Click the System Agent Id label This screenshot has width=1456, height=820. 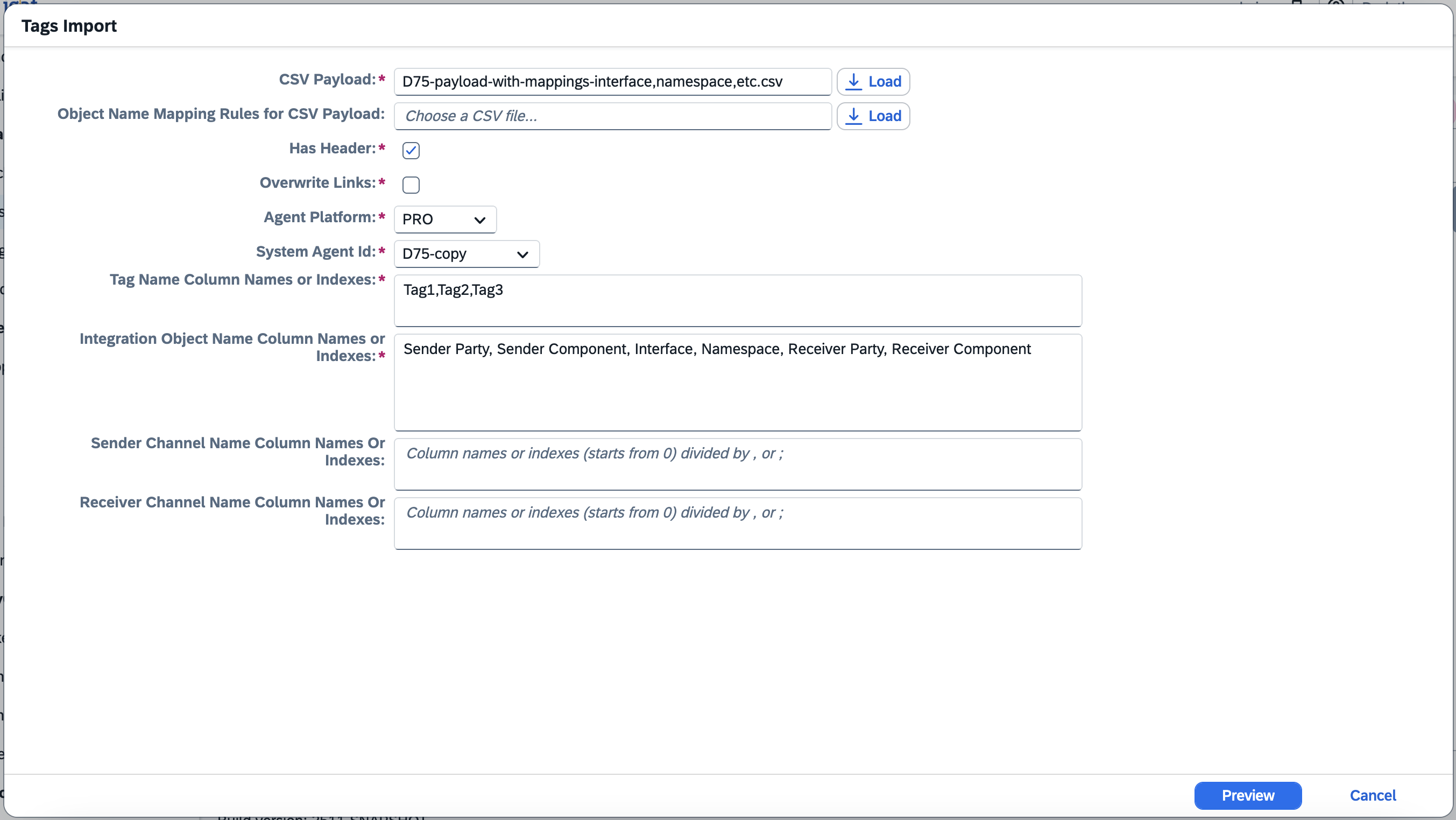click(315, 252)
